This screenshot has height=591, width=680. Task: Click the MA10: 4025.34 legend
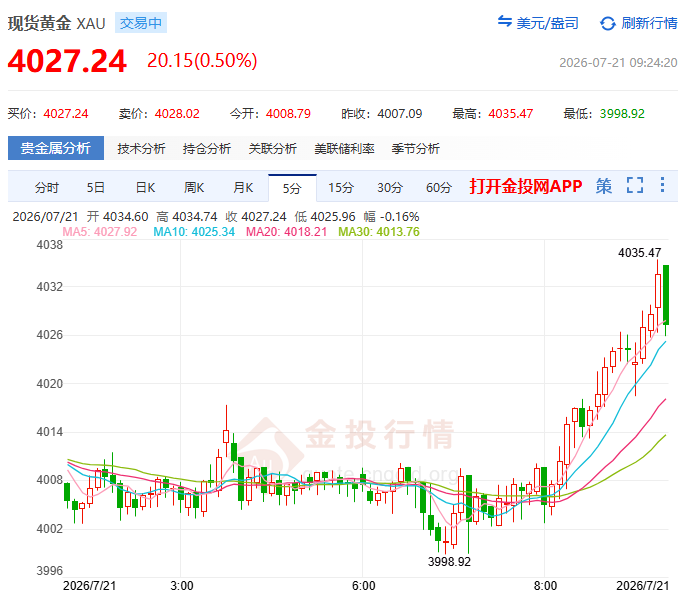pos(194,232)
